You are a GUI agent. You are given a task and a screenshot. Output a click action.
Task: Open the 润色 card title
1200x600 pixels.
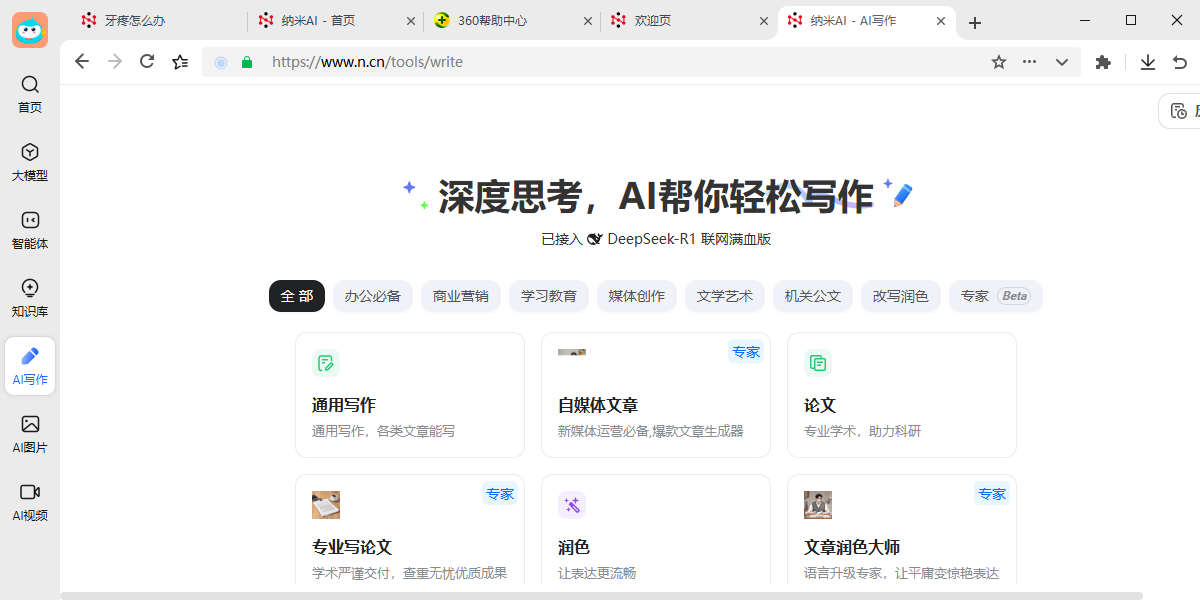[x=574, y=547]
